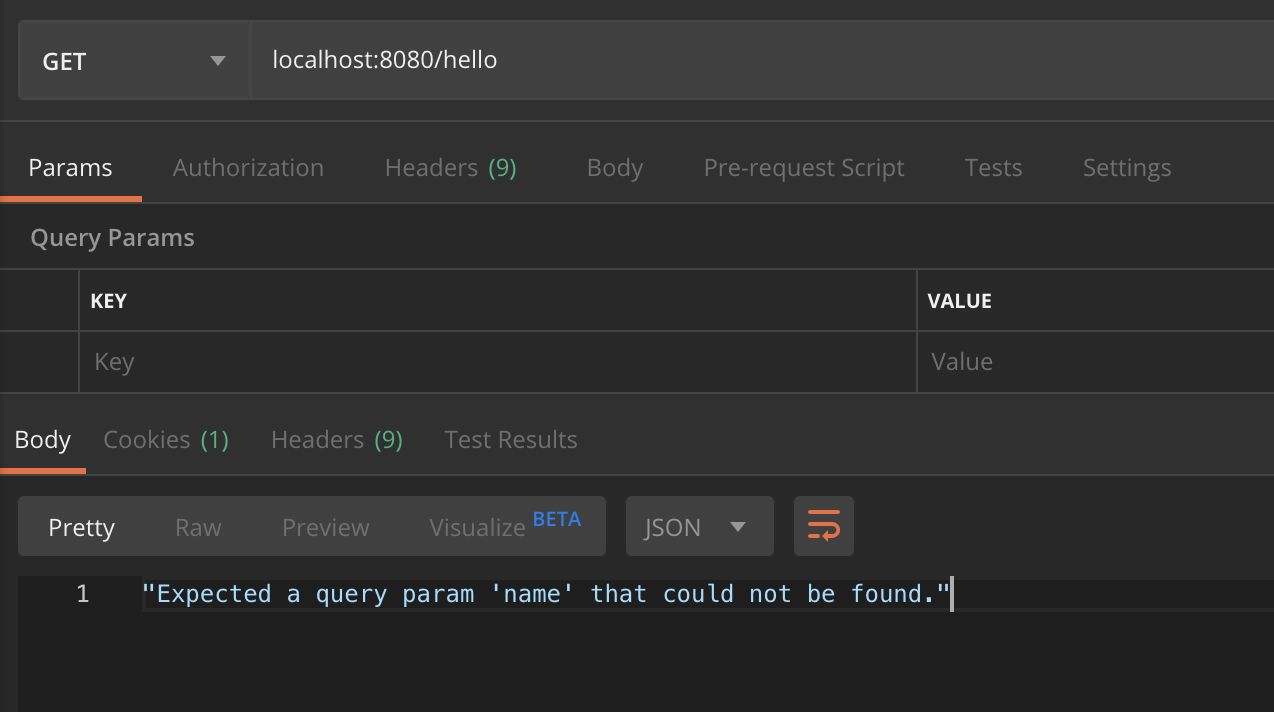Screen dimensions: 1274x712
Task: Open the Visualize BETA view
Action: (x=503, y=526)
